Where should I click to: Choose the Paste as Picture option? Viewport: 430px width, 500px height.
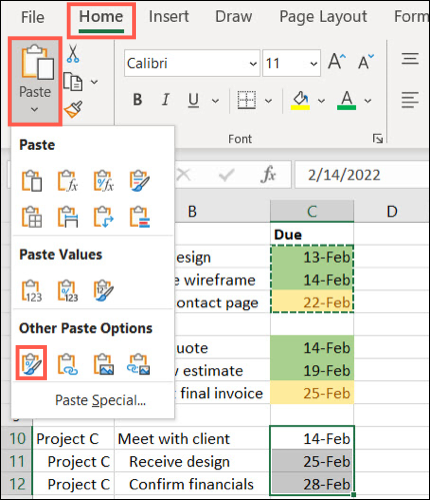[x=104, y=364]
